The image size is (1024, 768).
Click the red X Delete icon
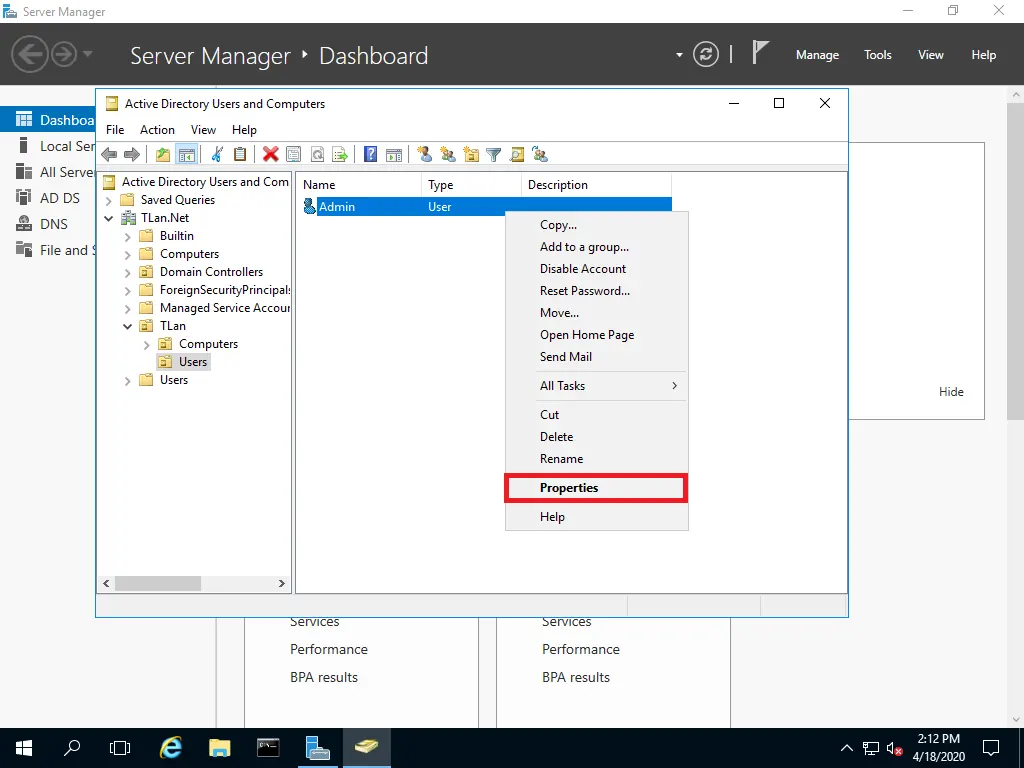[x=270, y=155]
